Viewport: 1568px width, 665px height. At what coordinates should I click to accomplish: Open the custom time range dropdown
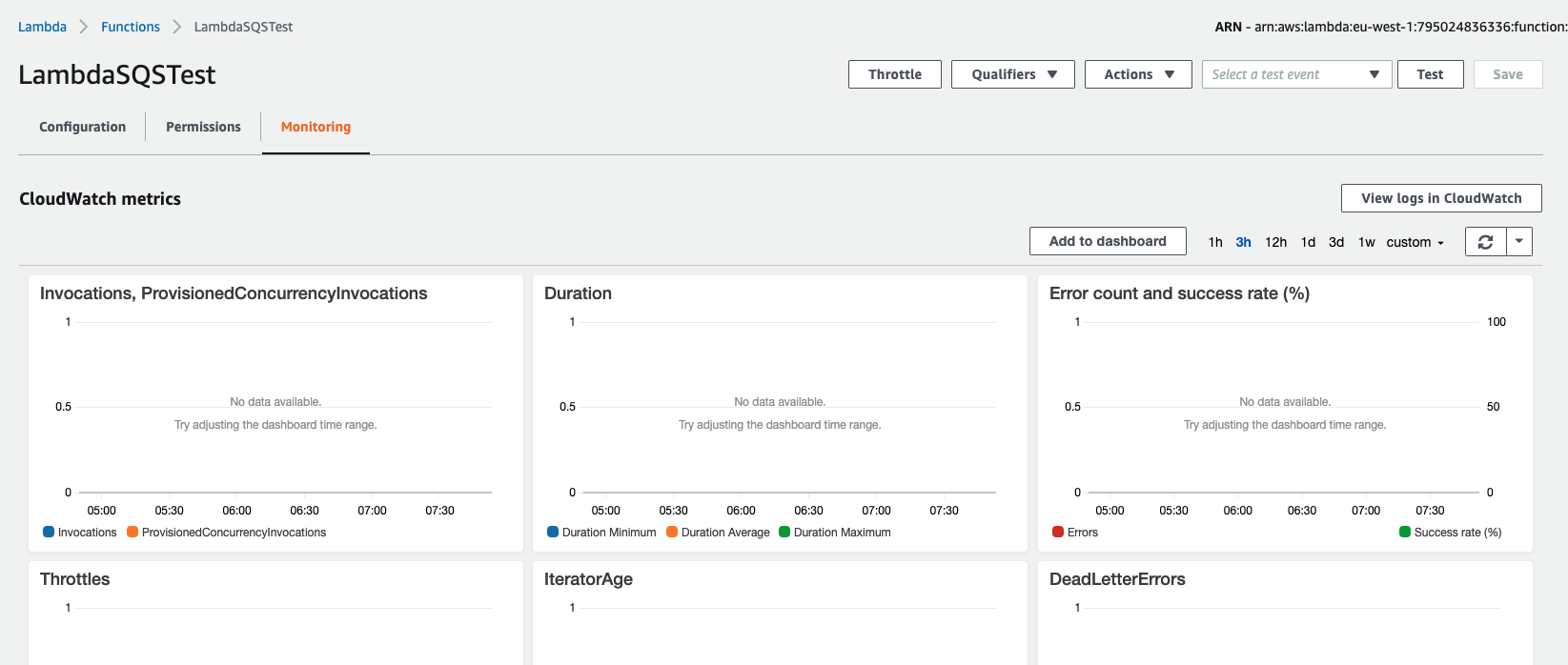[1415, 242]
